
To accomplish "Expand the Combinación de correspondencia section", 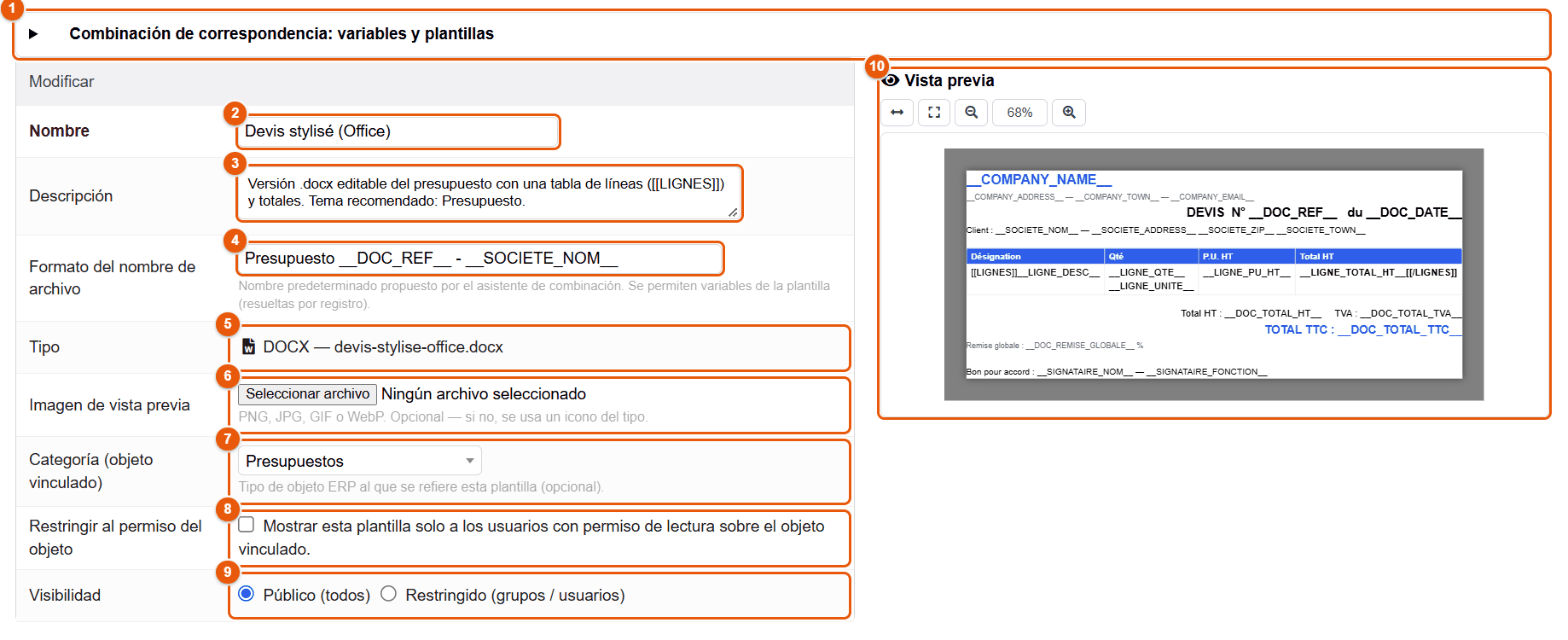I will [33, 33].
